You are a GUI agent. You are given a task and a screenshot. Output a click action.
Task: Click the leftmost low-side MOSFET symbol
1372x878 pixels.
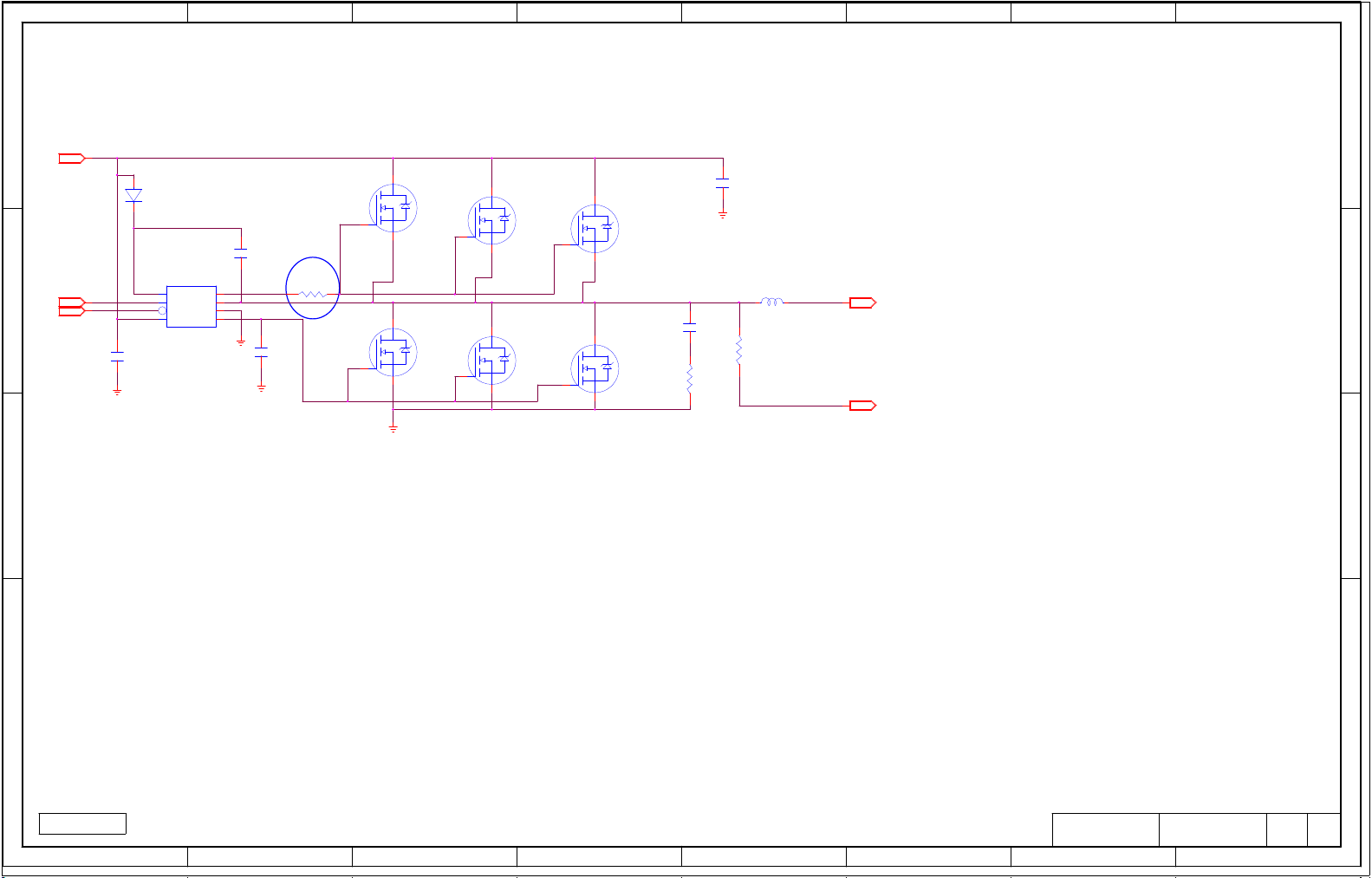[x=393, y=353]
